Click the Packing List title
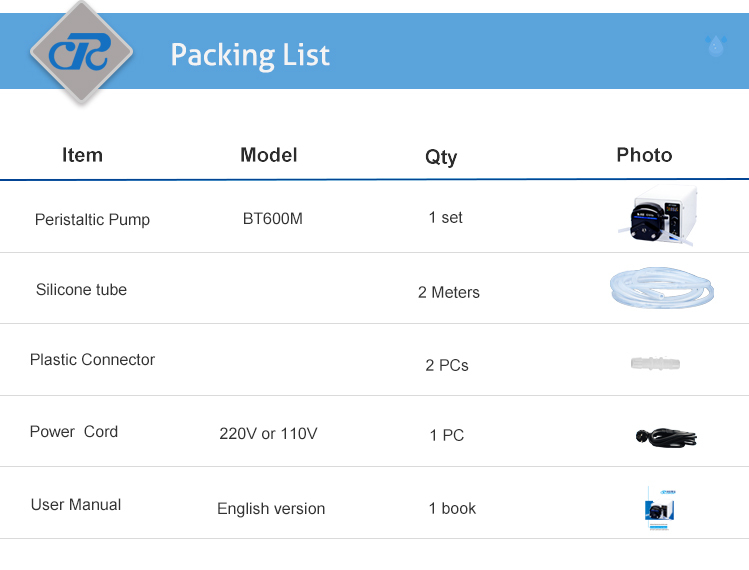 (250, 55)
